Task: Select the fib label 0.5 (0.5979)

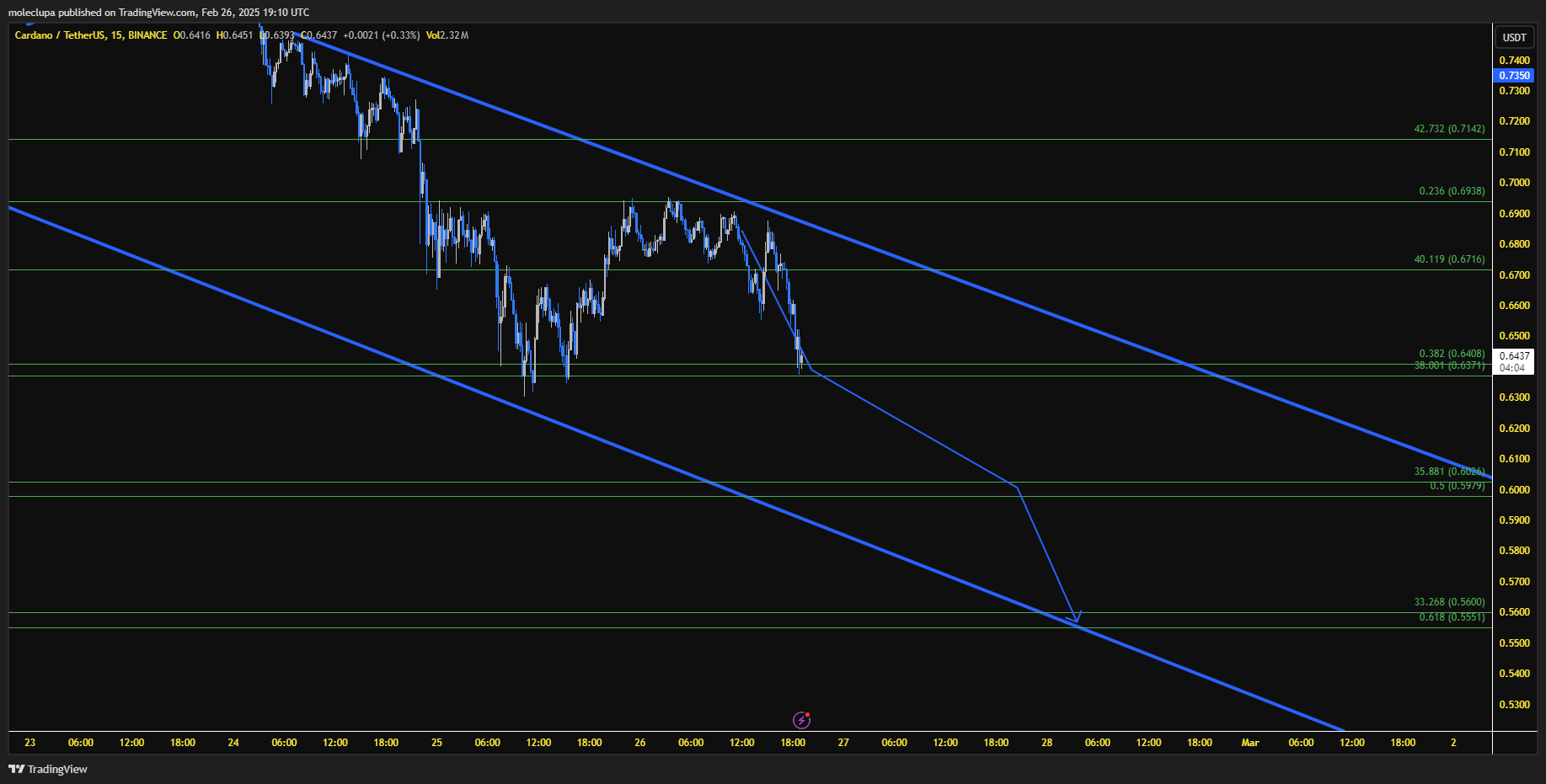Action: tap(1457, 486)
